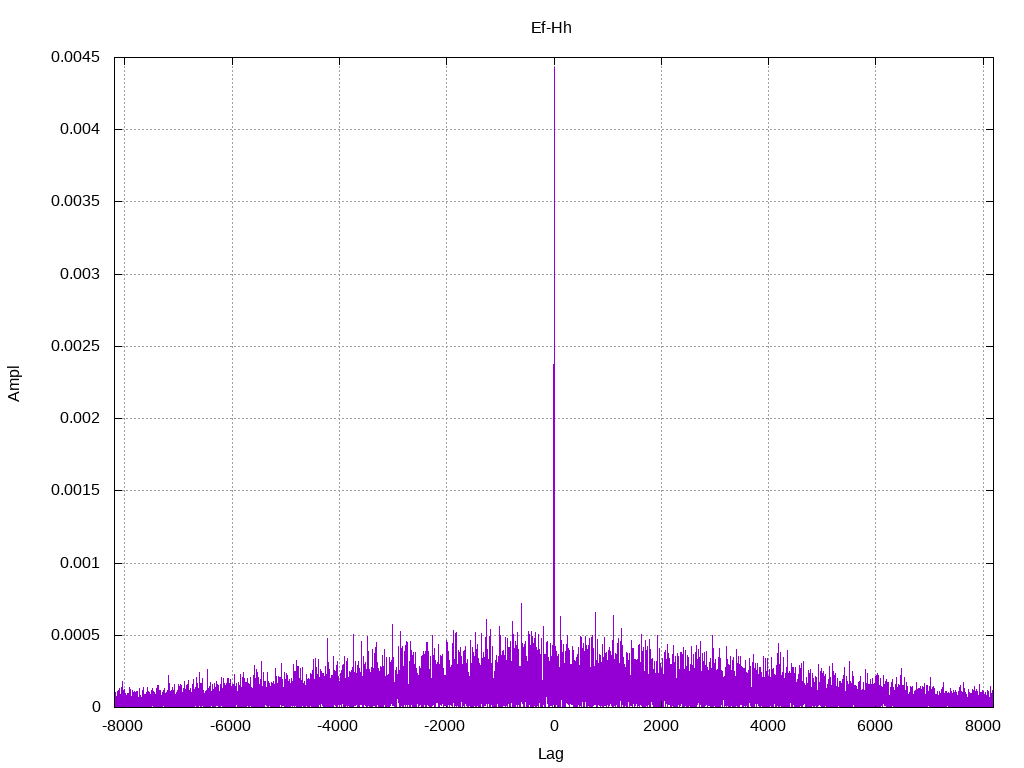1024x768 pixels.
Task: Click the y-axis label Ampl
Action: [14, 383]
